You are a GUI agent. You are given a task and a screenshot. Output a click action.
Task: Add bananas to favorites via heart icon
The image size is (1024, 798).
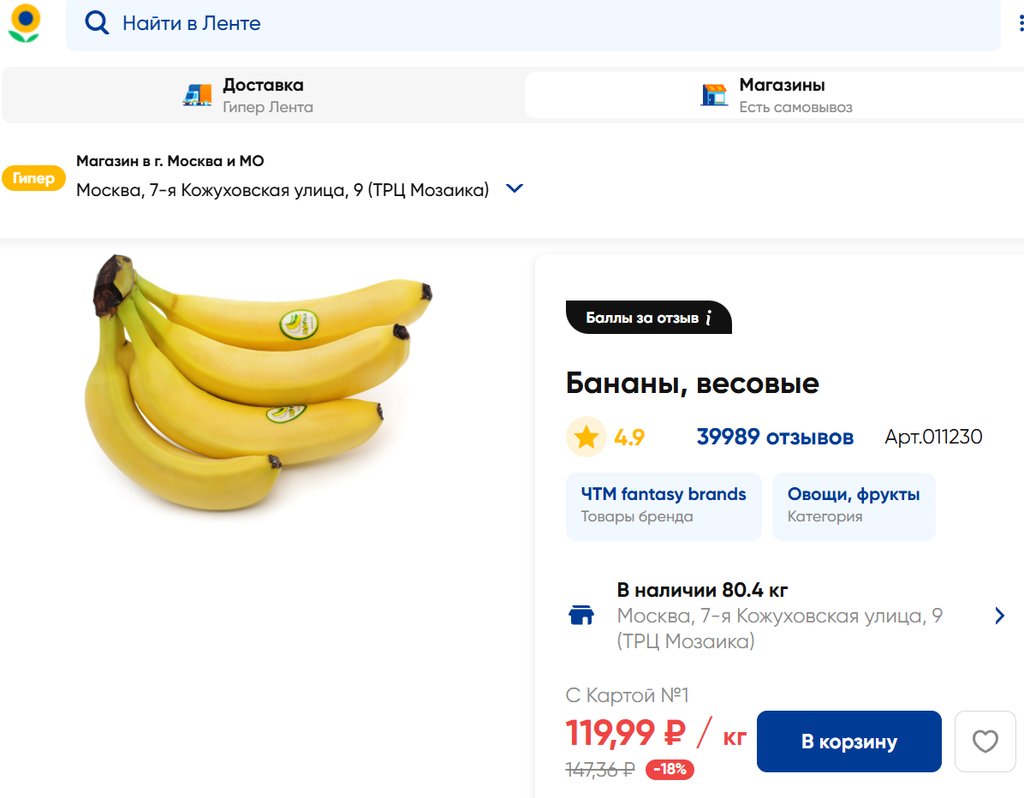tap(985, 741)
